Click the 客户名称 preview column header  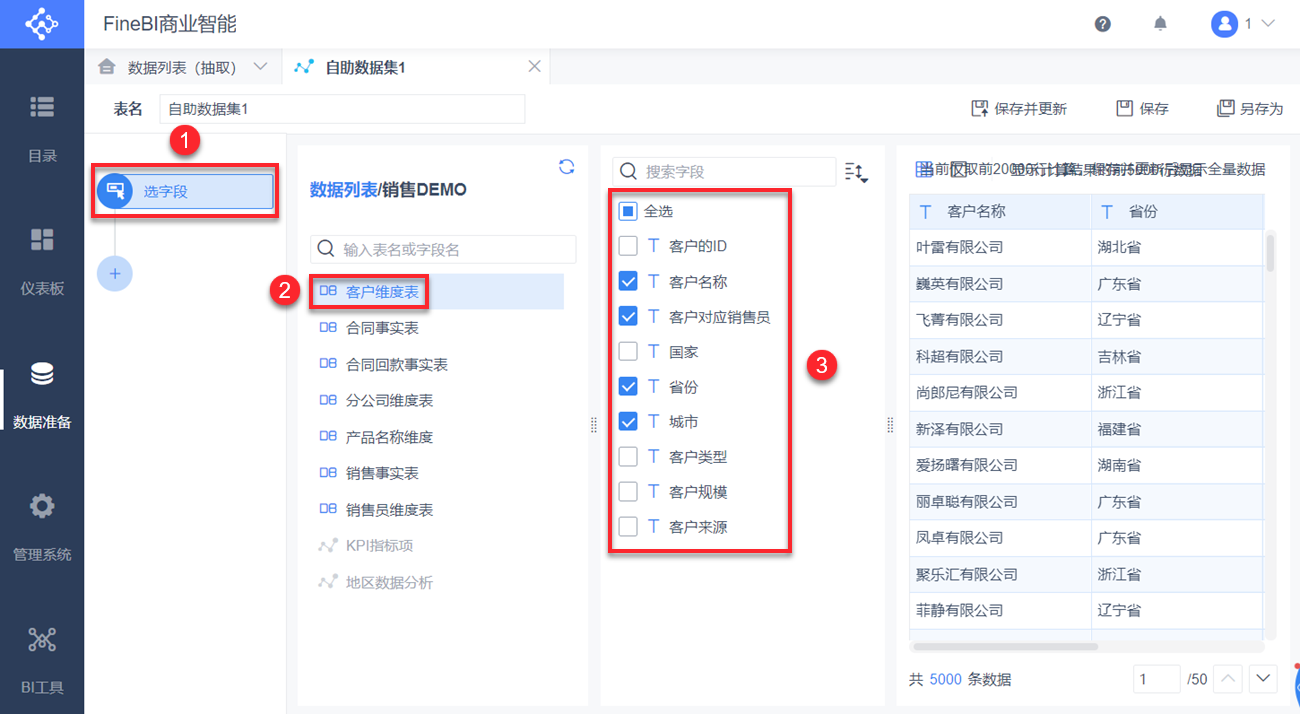pyautogui.click(x=1000, y=212)
